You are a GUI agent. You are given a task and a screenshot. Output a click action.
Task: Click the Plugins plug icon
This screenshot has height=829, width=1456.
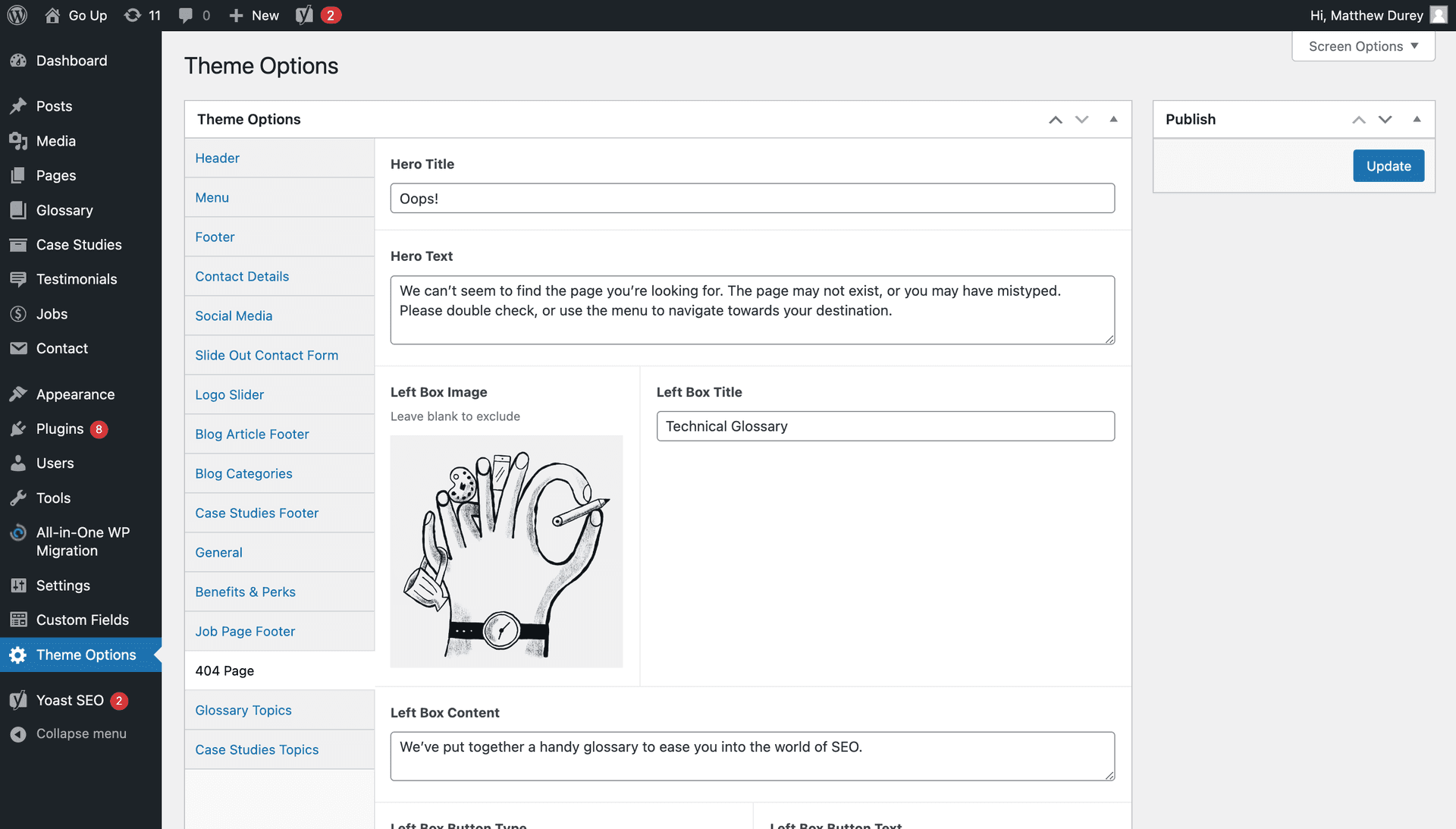(18, 429)
